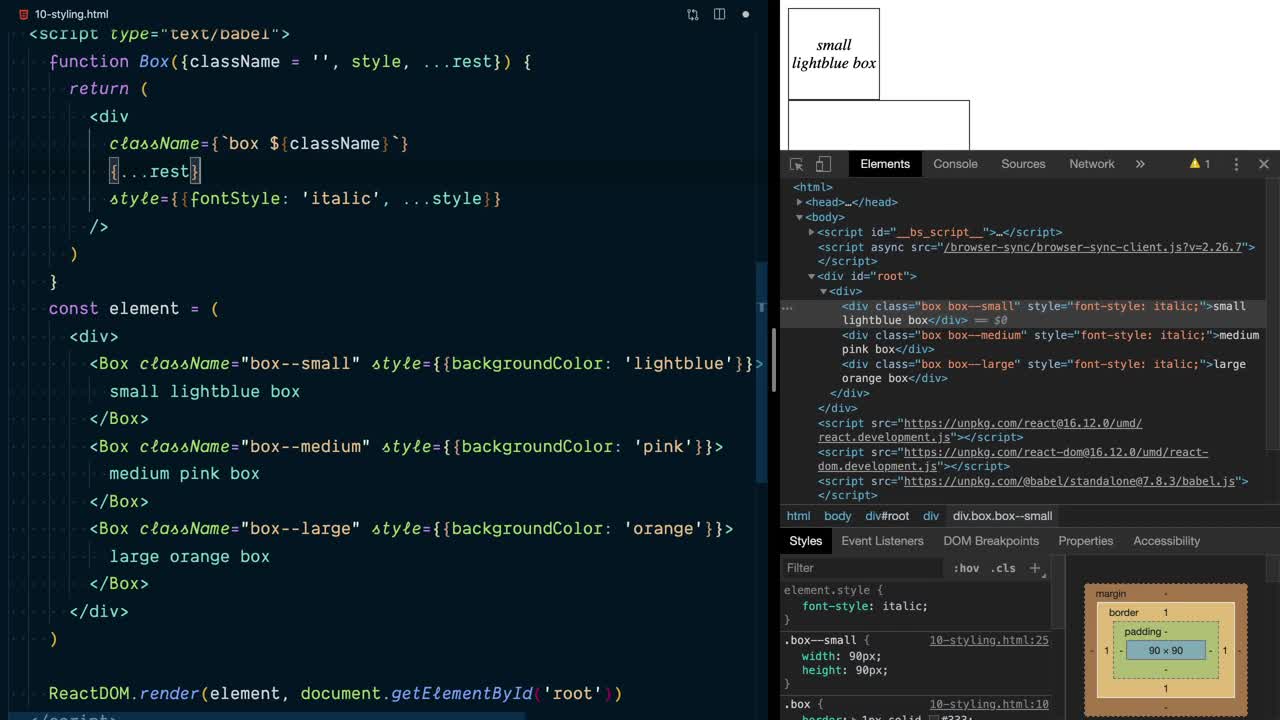Collapse the body element in the DOM tree
Image resolution: width=1280 pixels, height=720 pixels.
click(799, 217)
